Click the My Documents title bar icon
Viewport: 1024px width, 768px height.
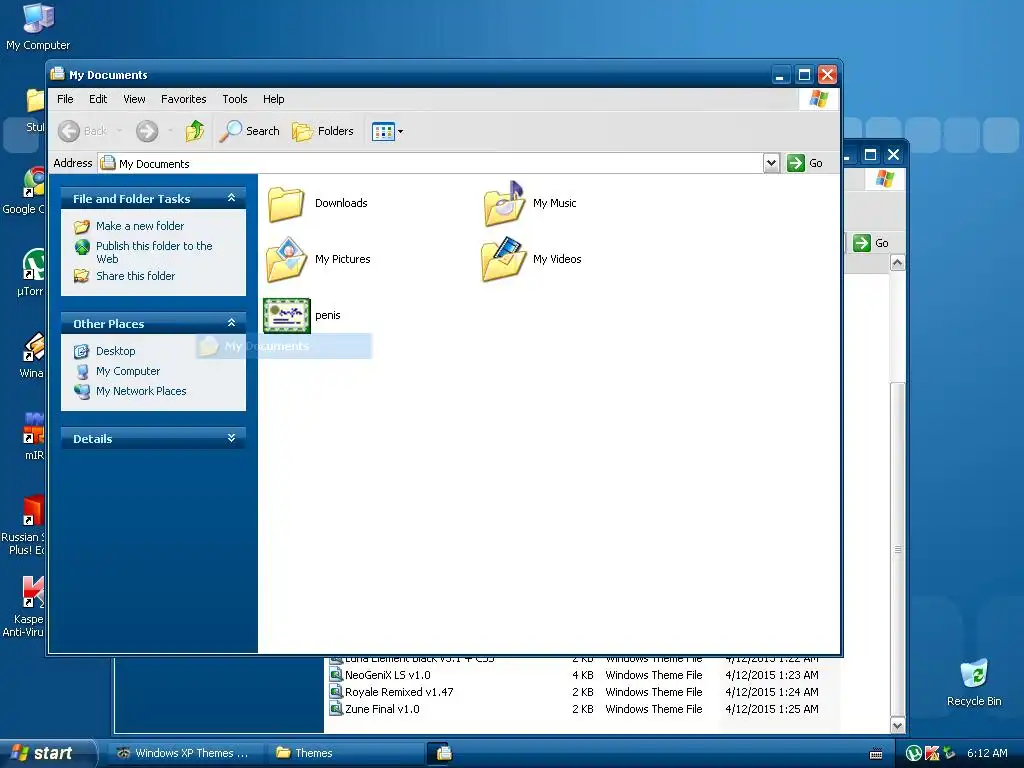[x=57, y=74]
